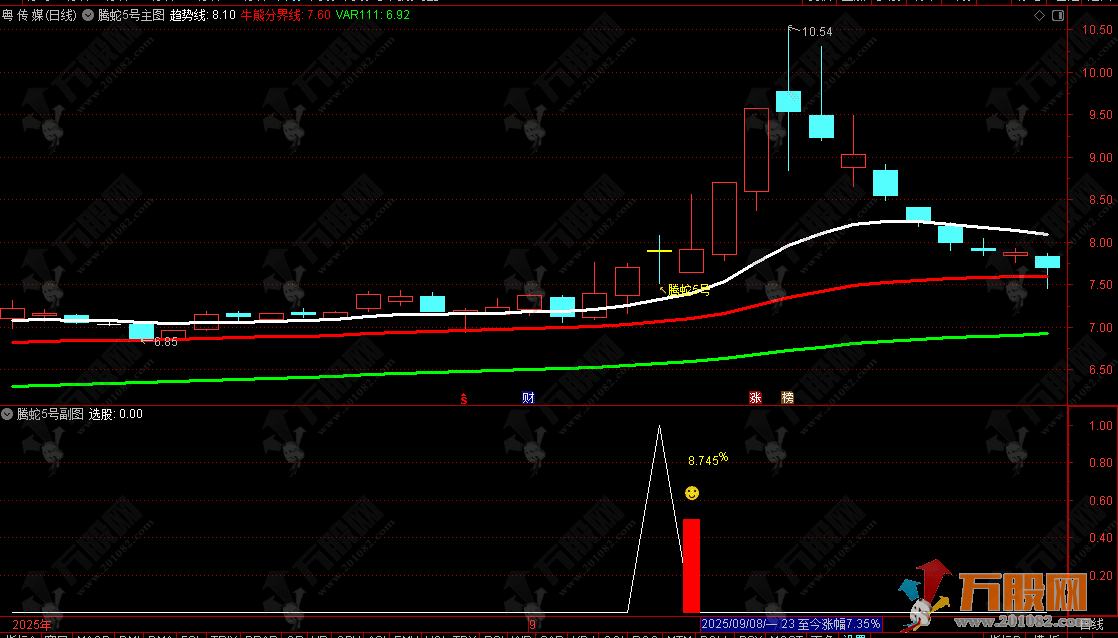This screenshot has width=1118, height=638.
Task: Click the red signal bar in sub-chart
Action: tap(691, 565)
